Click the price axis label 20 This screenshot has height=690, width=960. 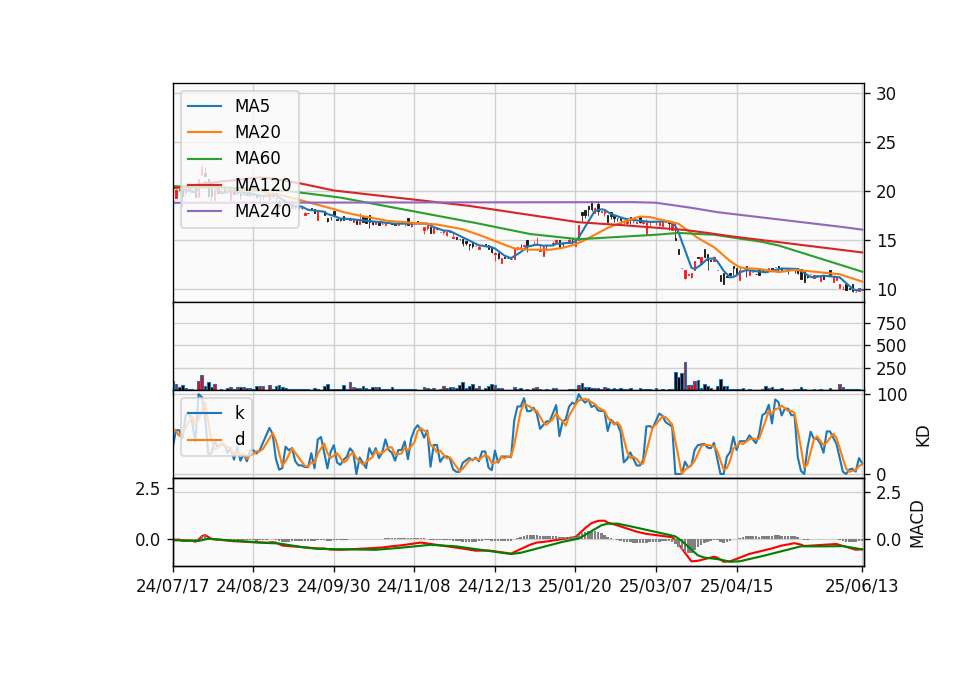(886, 192)
